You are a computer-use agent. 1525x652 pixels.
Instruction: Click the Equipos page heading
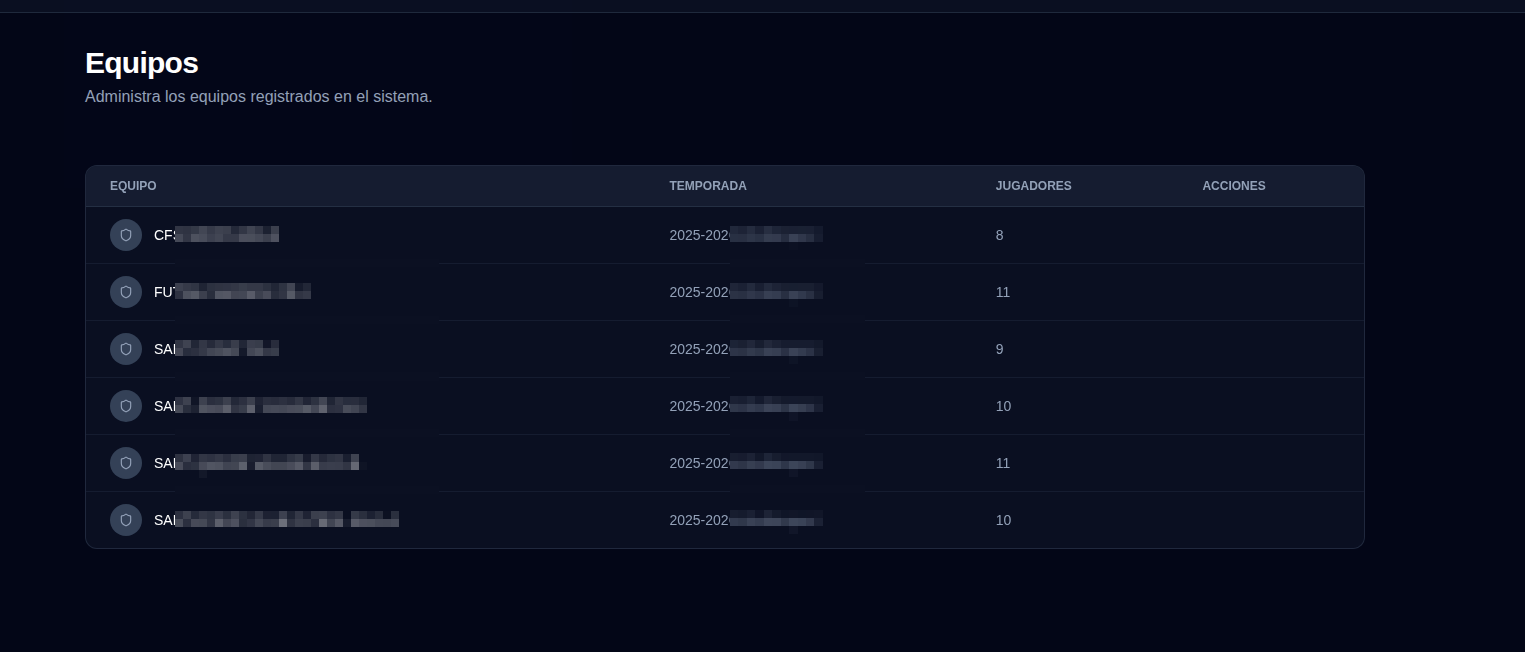(142, 63)
